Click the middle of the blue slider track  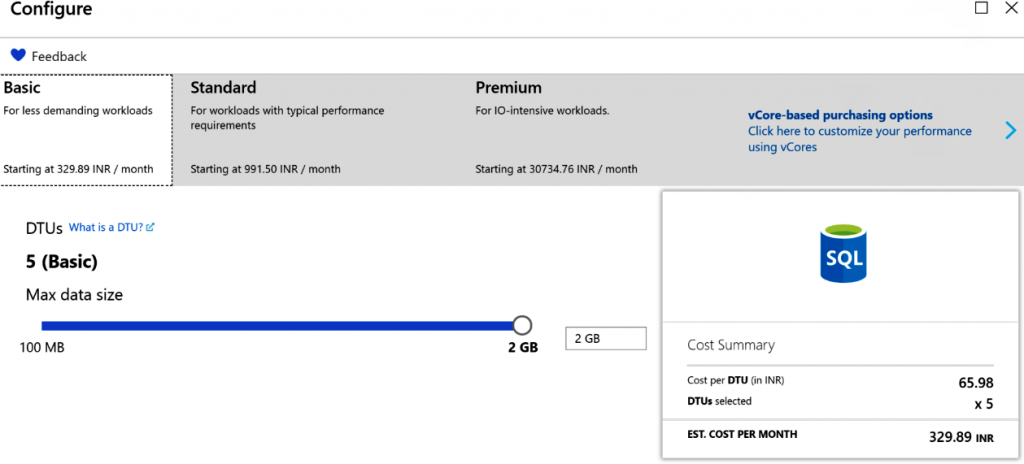pos(278,325)
